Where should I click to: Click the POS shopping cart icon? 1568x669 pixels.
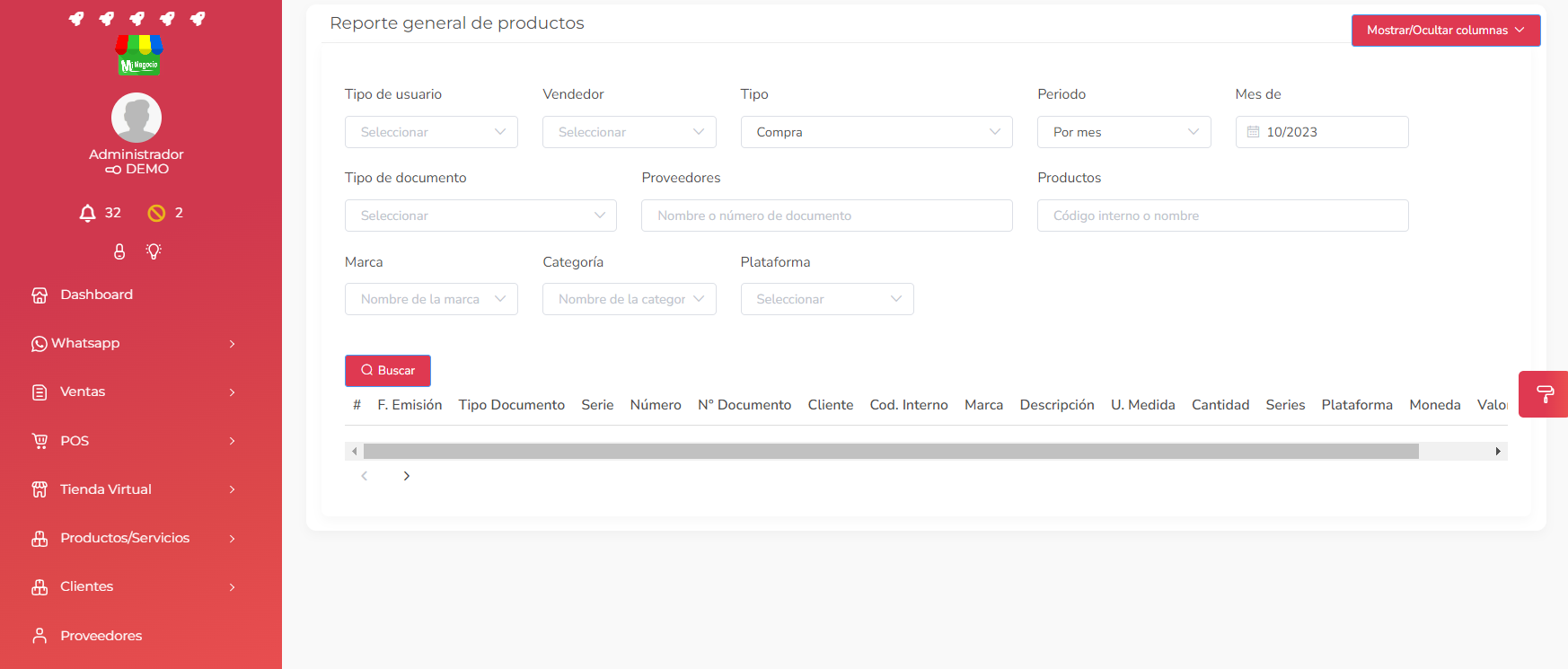[x=40, y=441]
